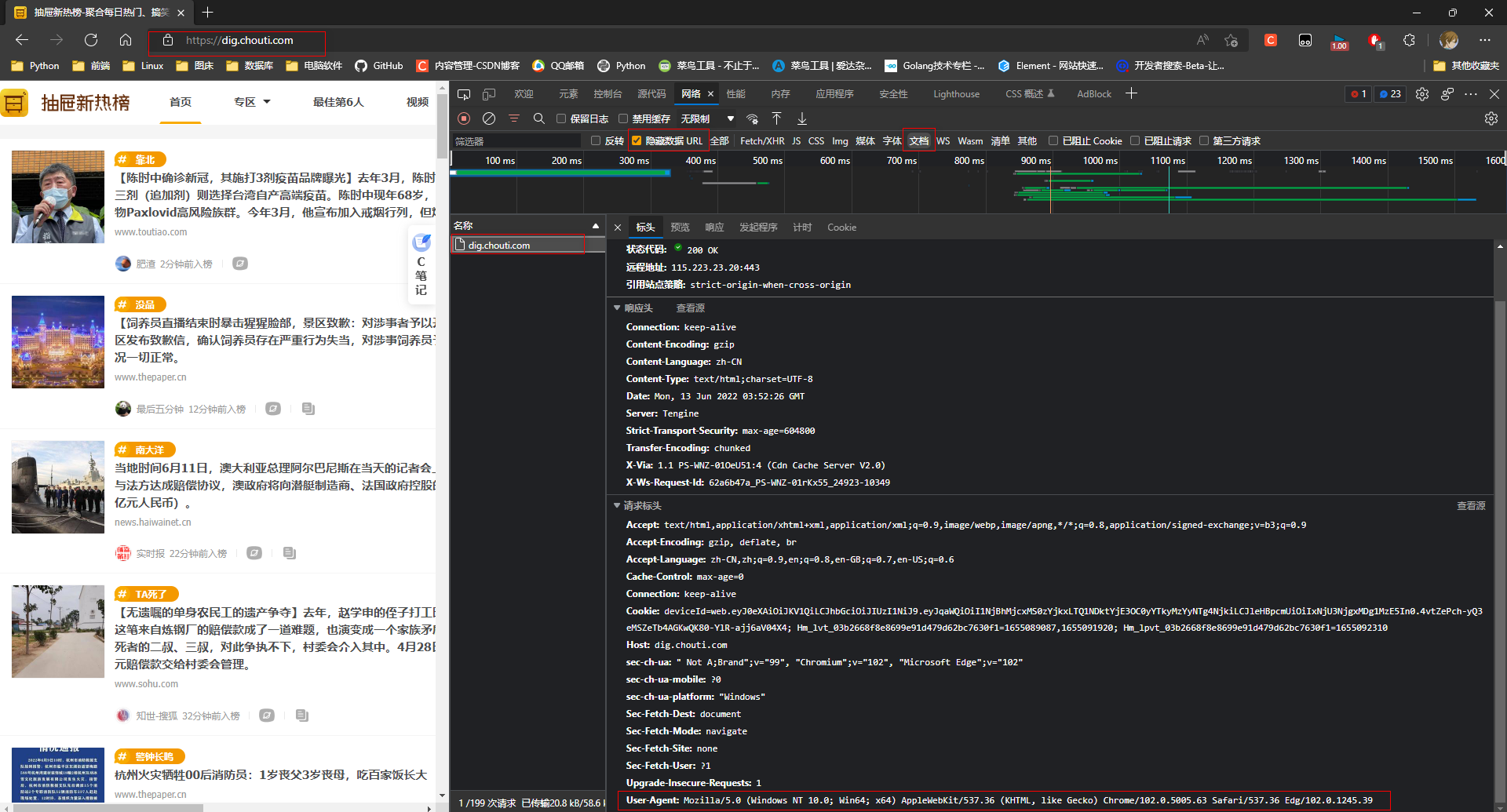Open the 其他收藏夹 bookmarks folder
The width and height of the screenshot is (1507, 812).
coord(1466,66)
